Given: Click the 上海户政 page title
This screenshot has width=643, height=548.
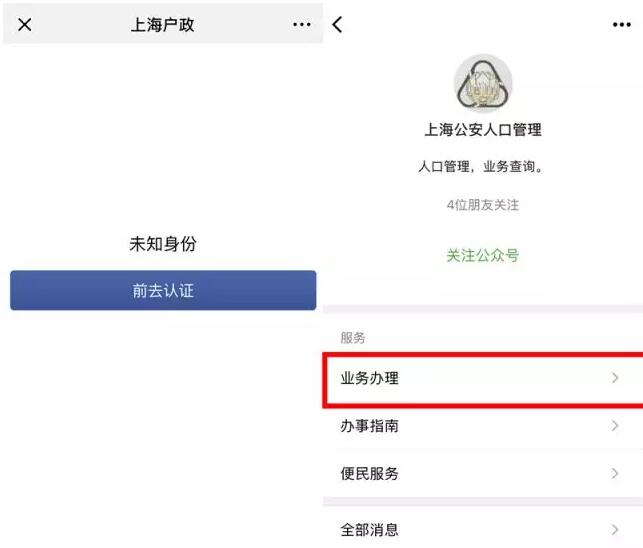Looking at the screenshot, I should [x=162, y=25].
